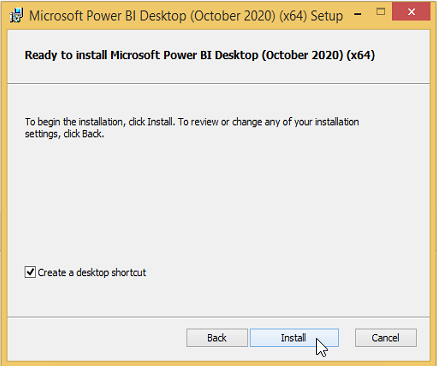Viewport: 437px width, 366px height.
Task: Abort setup using the Cancel button
Action: click(386, 338)
